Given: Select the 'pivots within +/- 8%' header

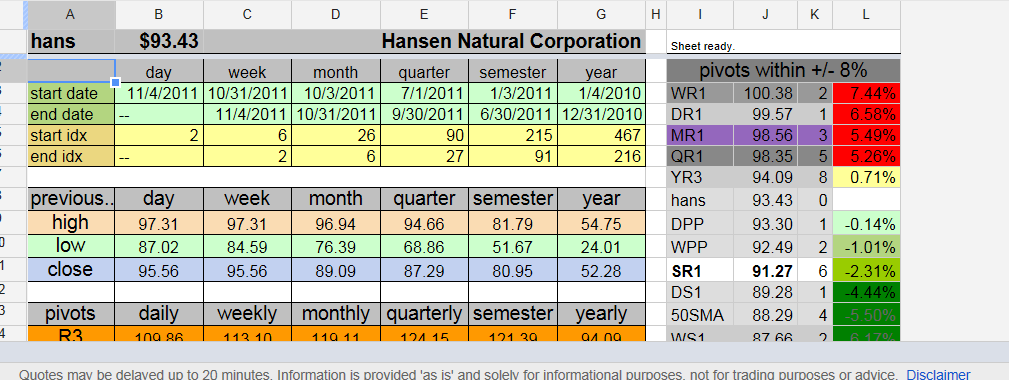Looking at the screenshot, I should [783, 70].
